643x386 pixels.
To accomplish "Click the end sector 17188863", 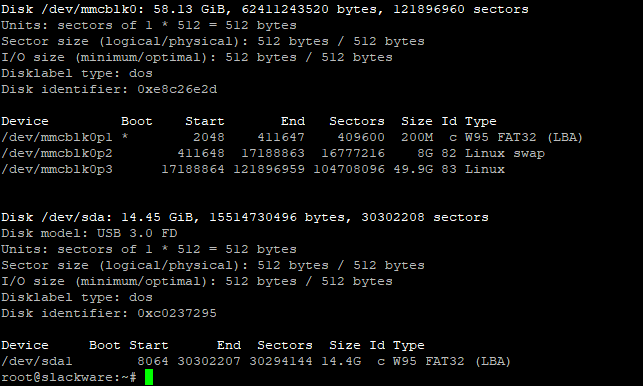I will click(273, 153).
